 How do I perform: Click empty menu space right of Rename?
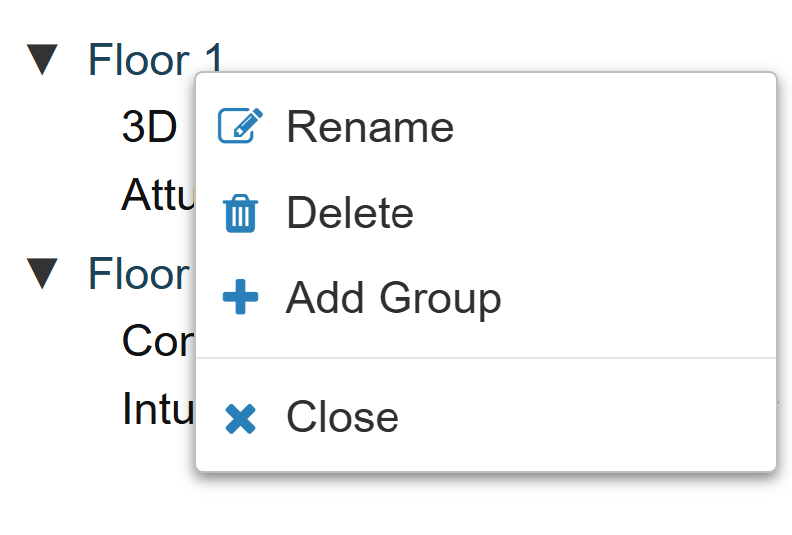tap(620, 127)
